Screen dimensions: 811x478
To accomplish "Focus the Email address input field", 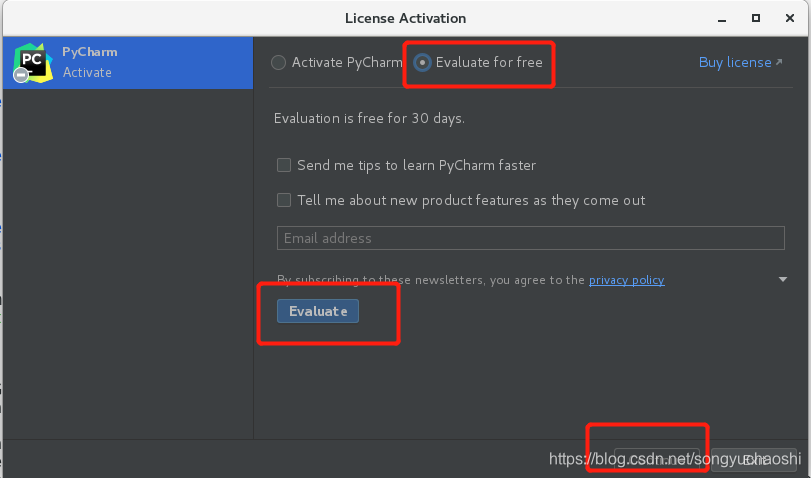I will point(531,238).
